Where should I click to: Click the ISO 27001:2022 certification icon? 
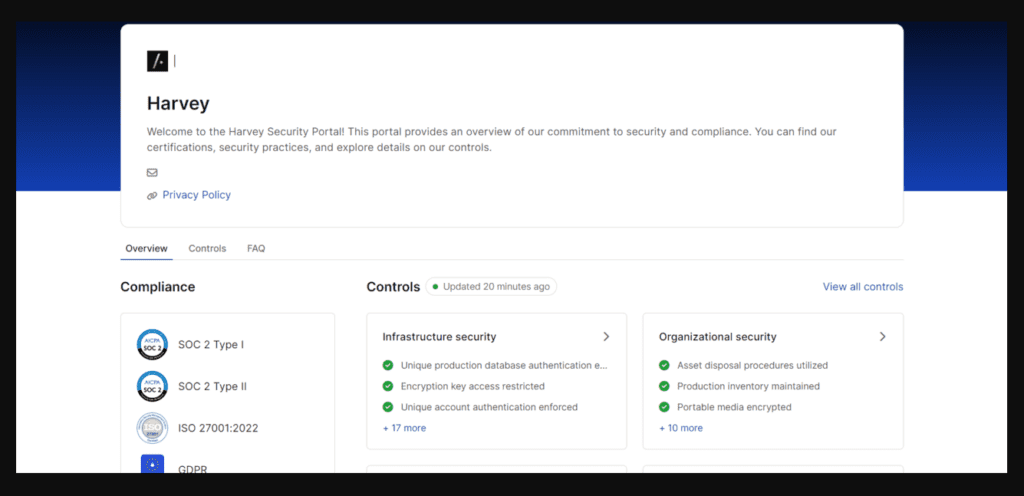[x=152, y=428]
